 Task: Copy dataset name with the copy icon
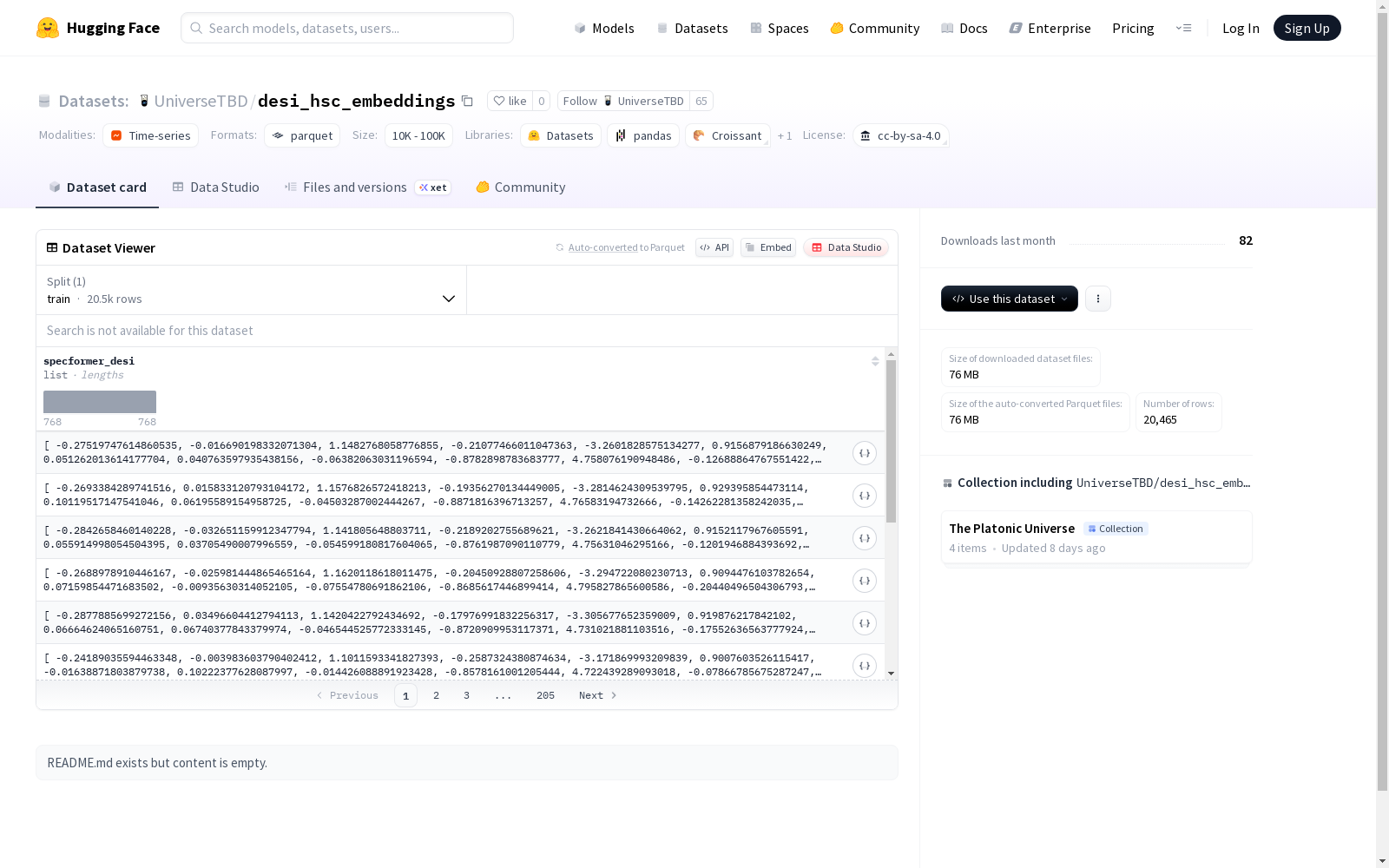pyautogui.click(x=467, y=102)
